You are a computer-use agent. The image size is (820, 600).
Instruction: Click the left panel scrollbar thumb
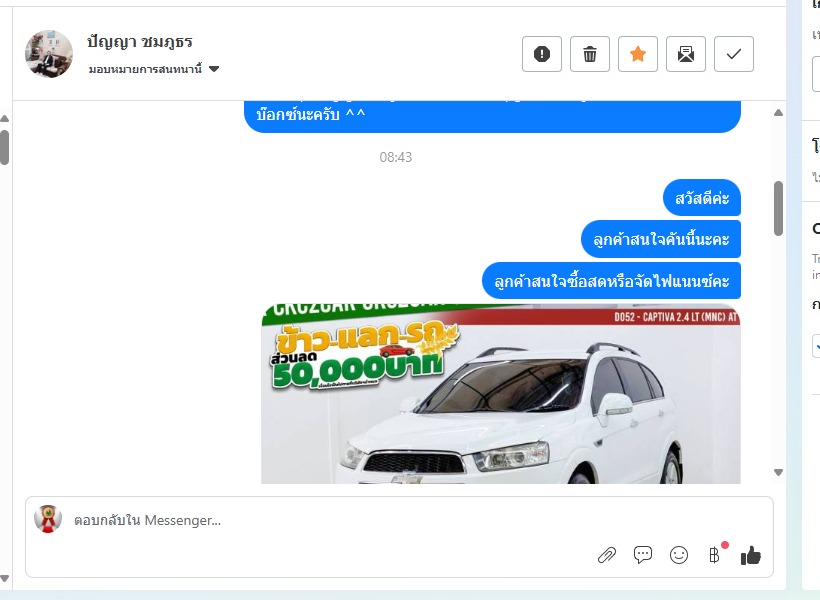[4, 148]
